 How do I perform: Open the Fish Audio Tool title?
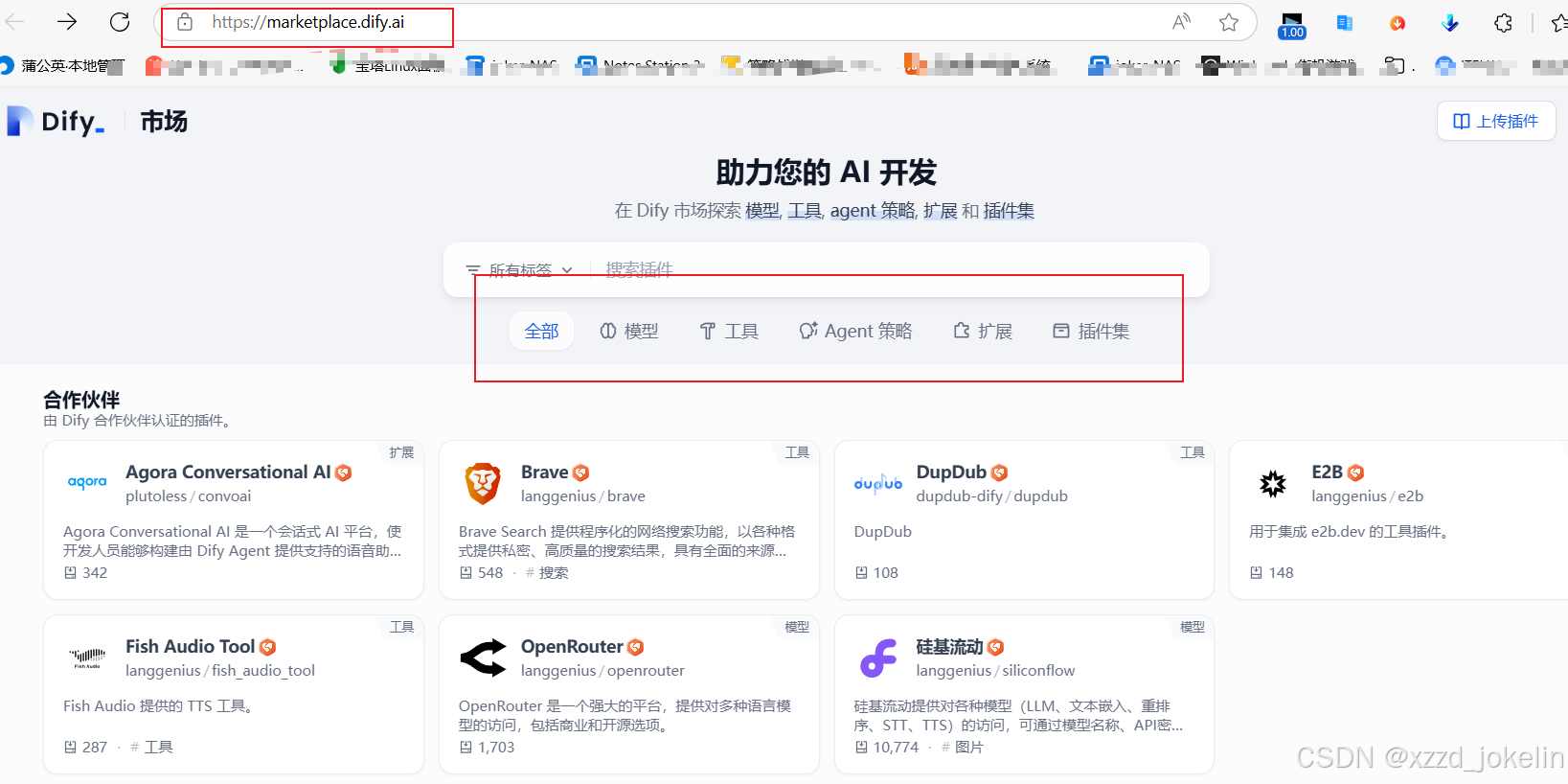point(191,647)
